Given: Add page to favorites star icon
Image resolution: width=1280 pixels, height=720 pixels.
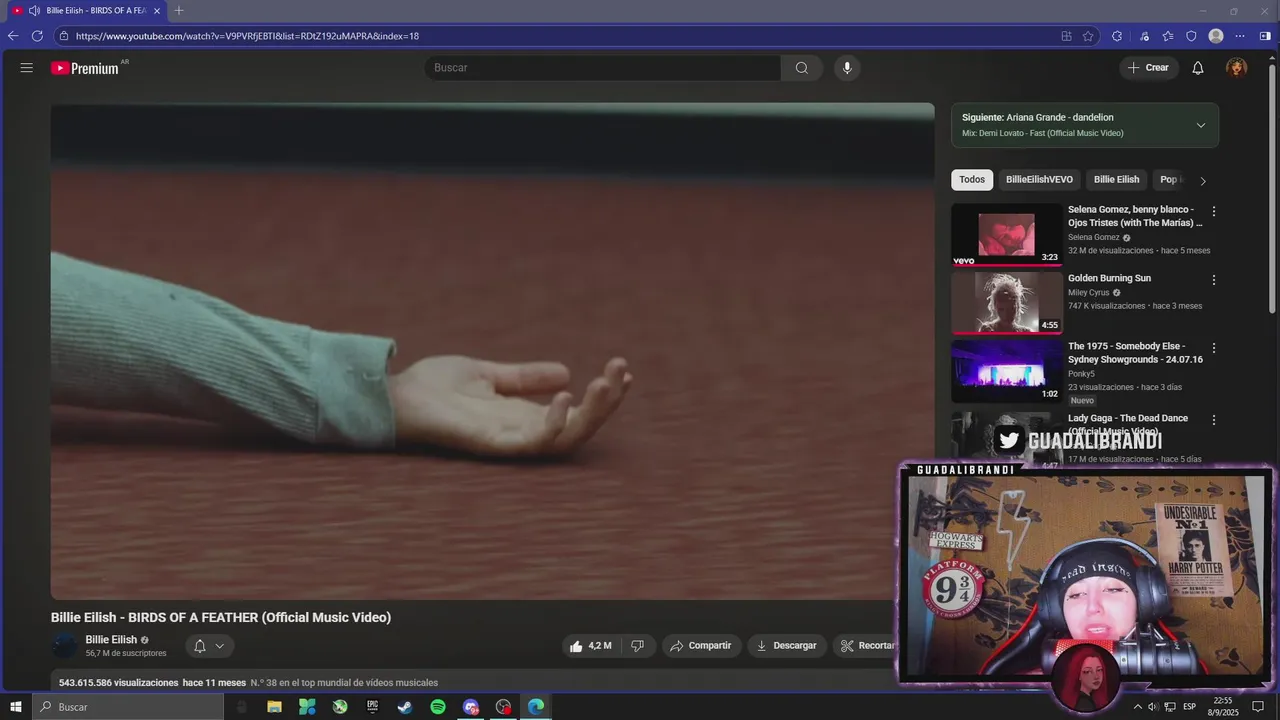Looking at the screenshot, I should (1088, 36).
